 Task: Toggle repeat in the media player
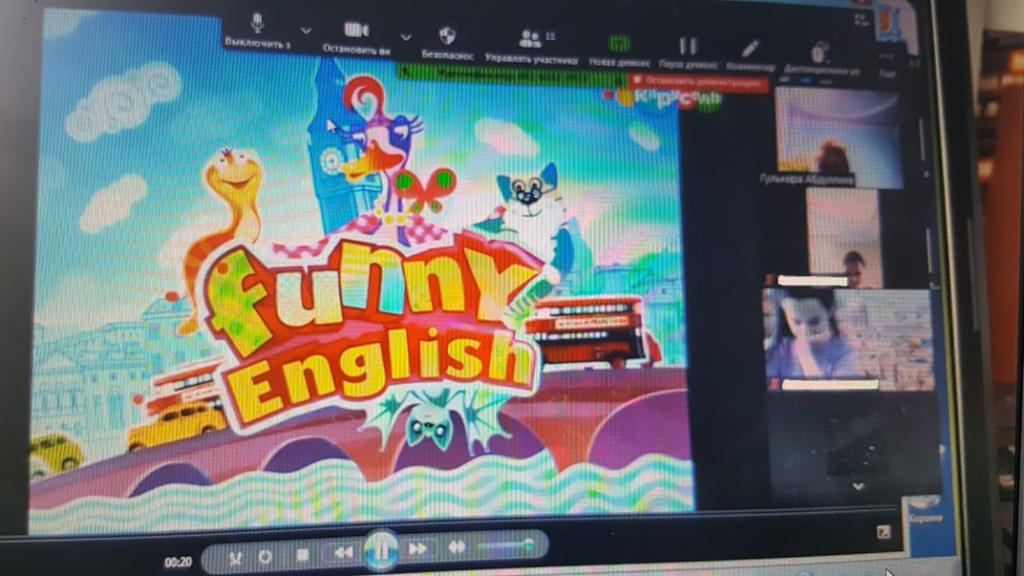pyautogui.click(x=266, y=556)
